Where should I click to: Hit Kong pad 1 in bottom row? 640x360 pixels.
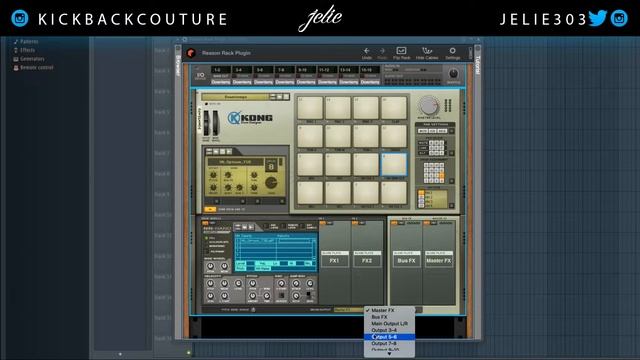[x=310, y=193]
